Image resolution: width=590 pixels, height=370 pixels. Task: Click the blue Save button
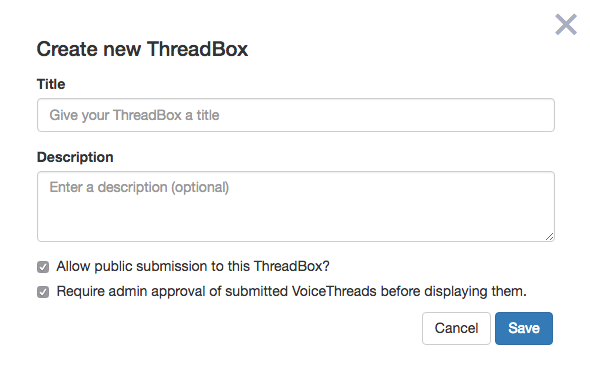[x=524, y=328]
